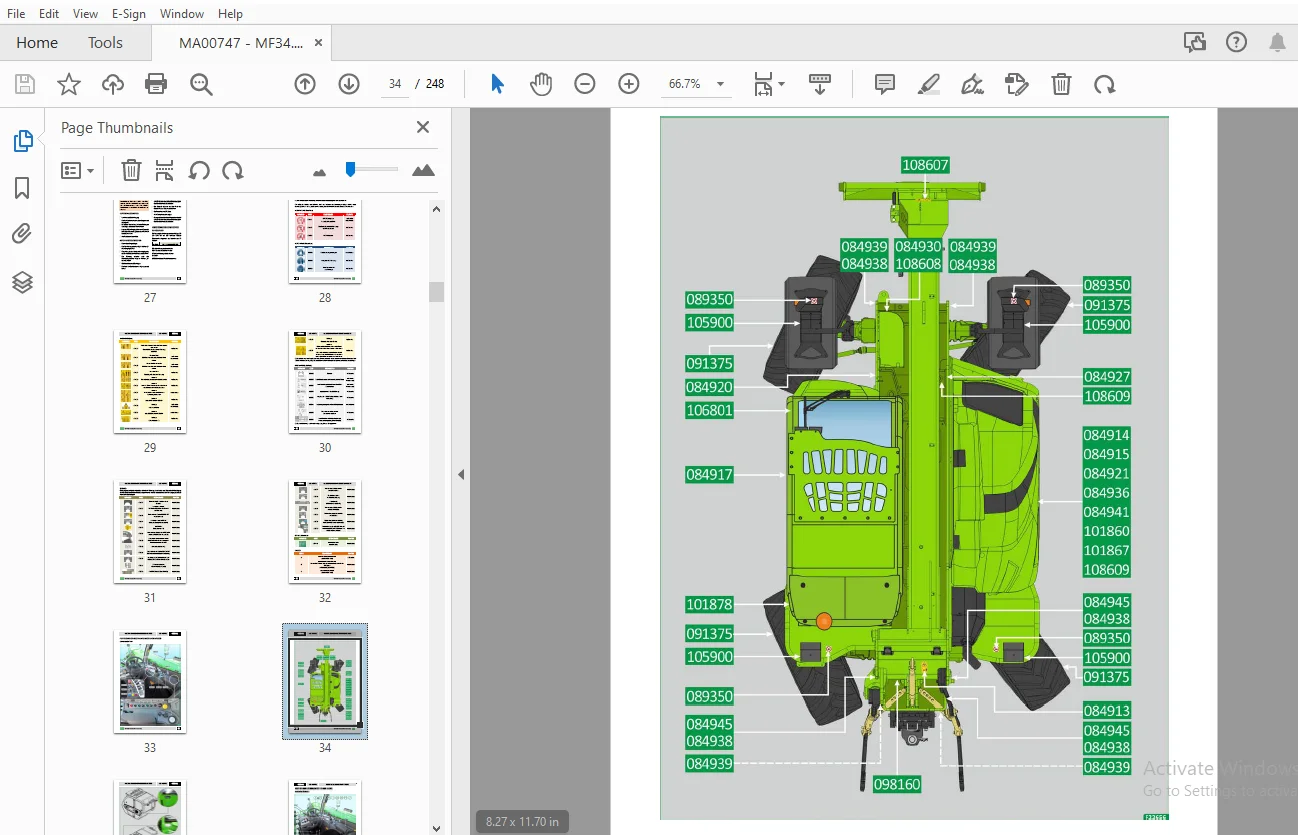Screen dimensions: 1298x835
Task: Reduce thumbnail size with the small mountain icon
Action: [x=320, y=172]
